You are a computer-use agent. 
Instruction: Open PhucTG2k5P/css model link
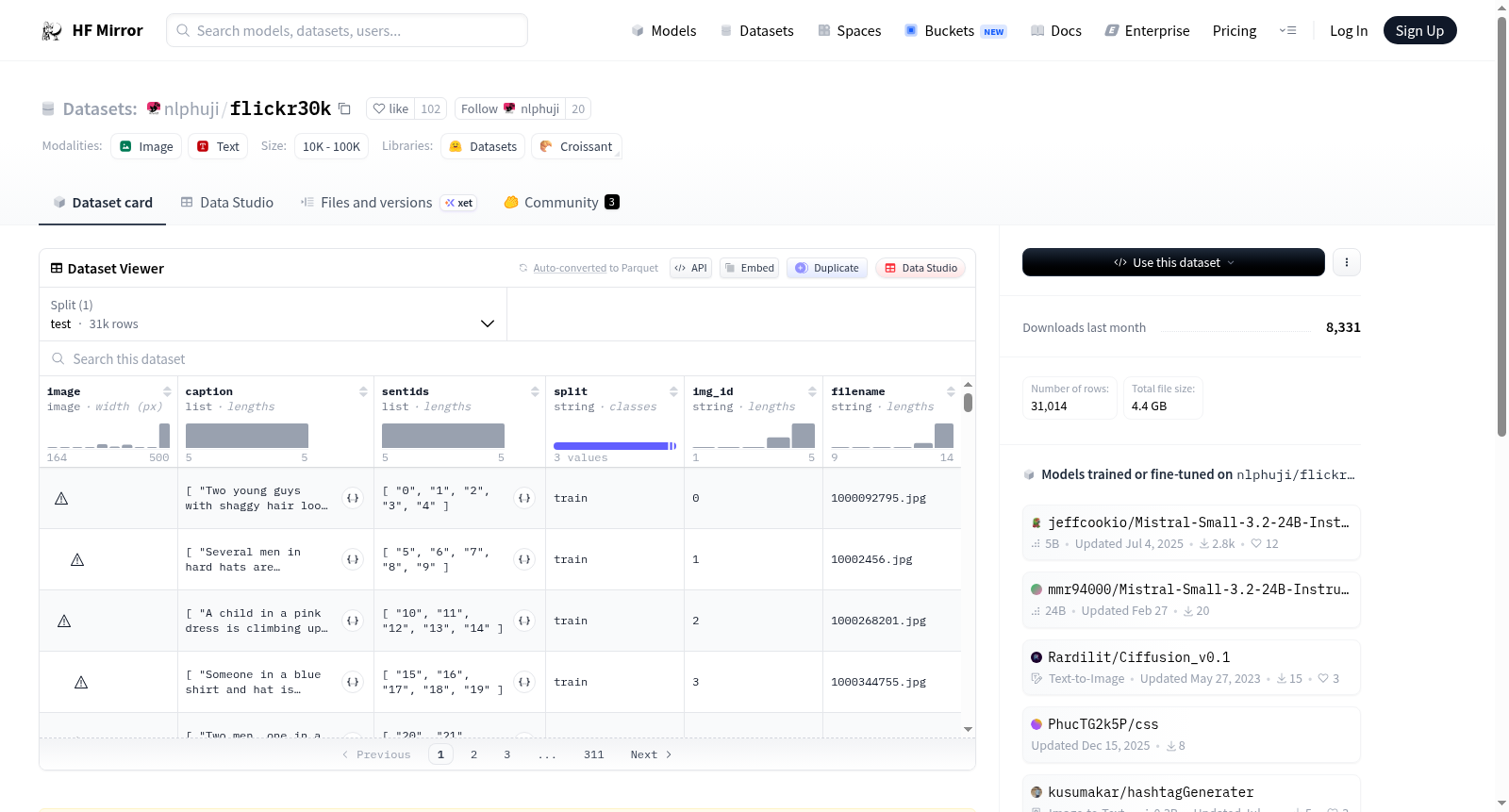1191,735
